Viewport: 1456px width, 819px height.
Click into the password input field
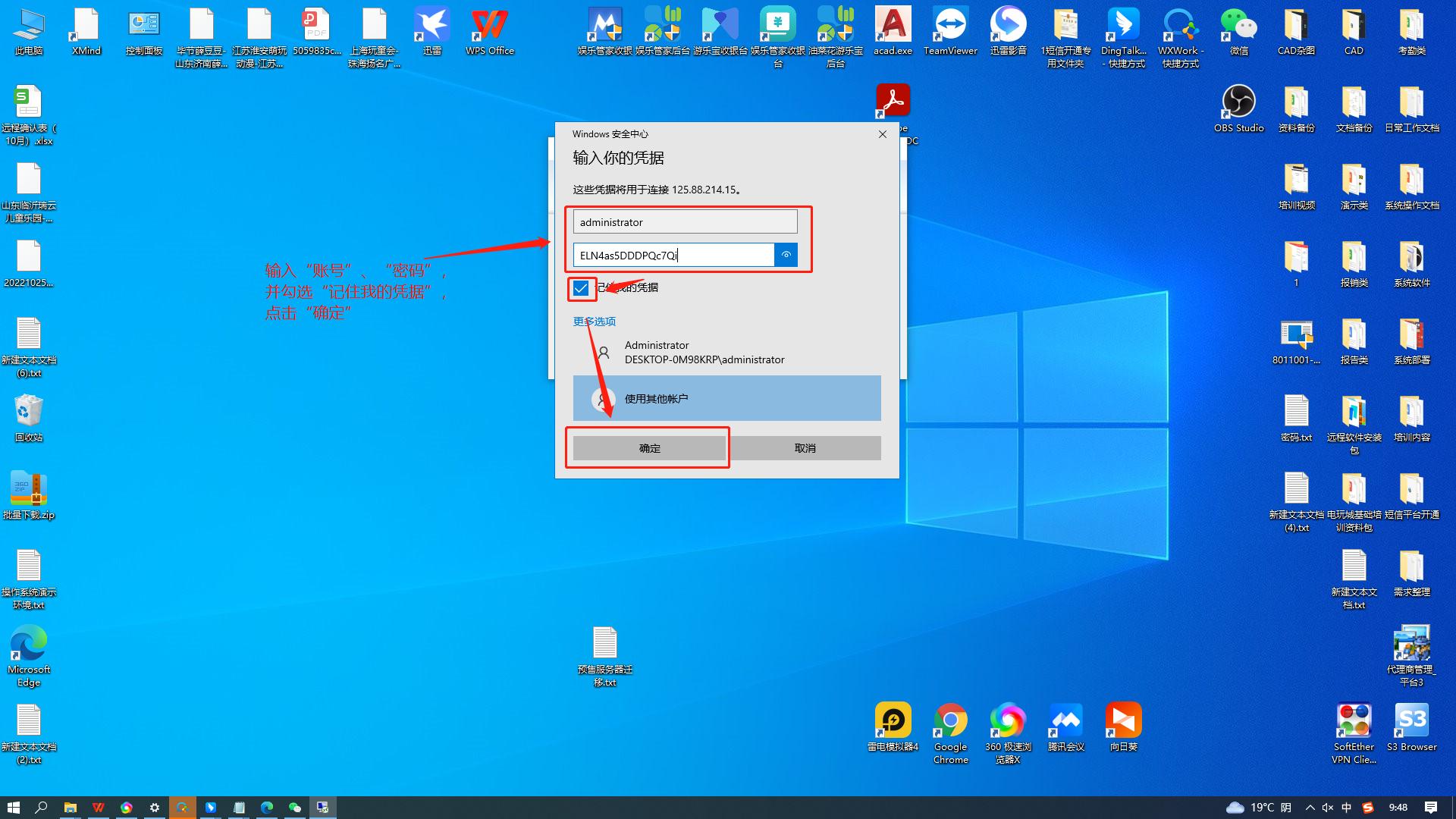[674, 255]
